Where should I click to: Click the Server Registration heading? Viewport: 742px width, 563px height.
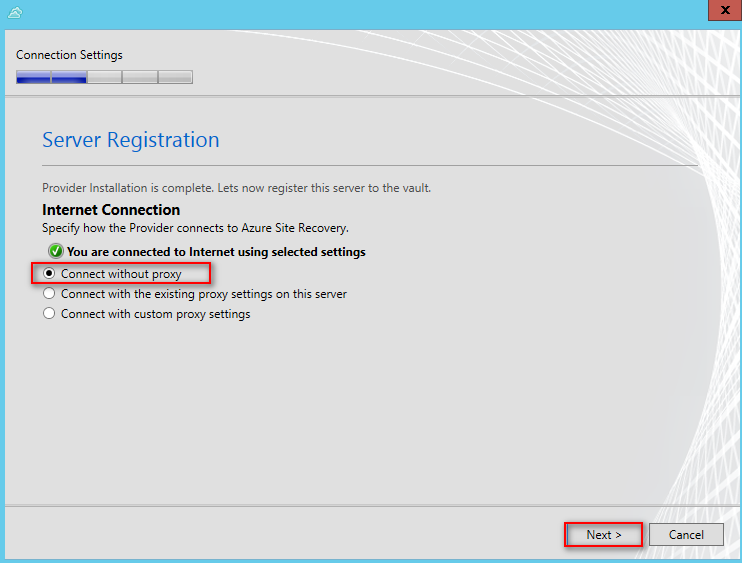pyautogui.click(x=131, y=140)
